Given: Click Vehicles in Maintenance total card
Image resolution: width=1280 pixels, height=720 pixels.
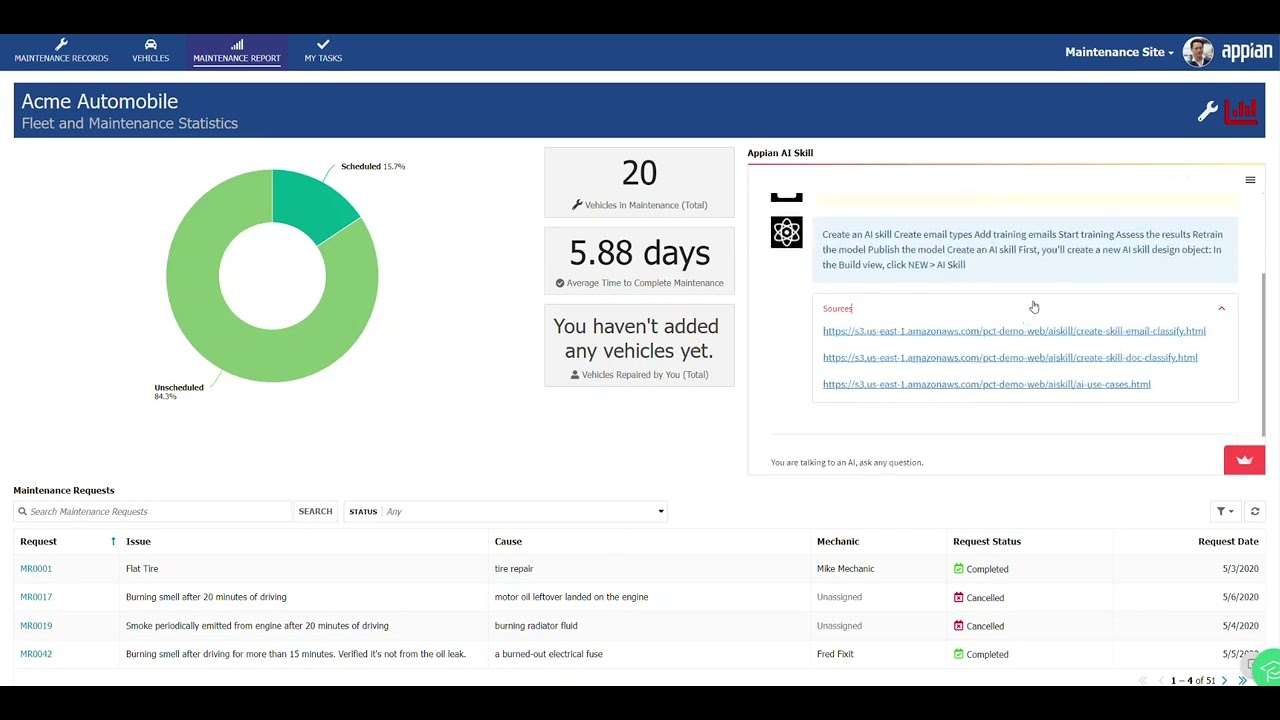Looking at the screenshot, I should [639, 182].
